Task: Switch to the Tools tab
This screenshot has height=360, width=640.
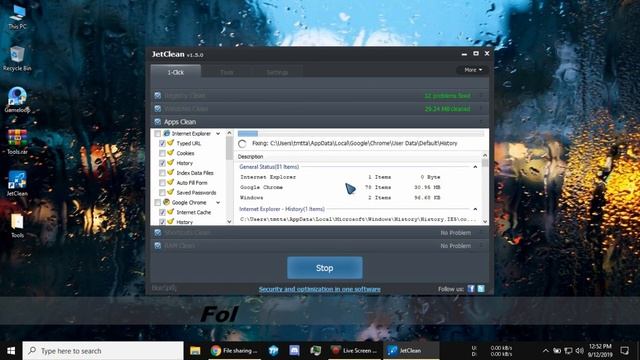Action: click(x=227, y=72)
